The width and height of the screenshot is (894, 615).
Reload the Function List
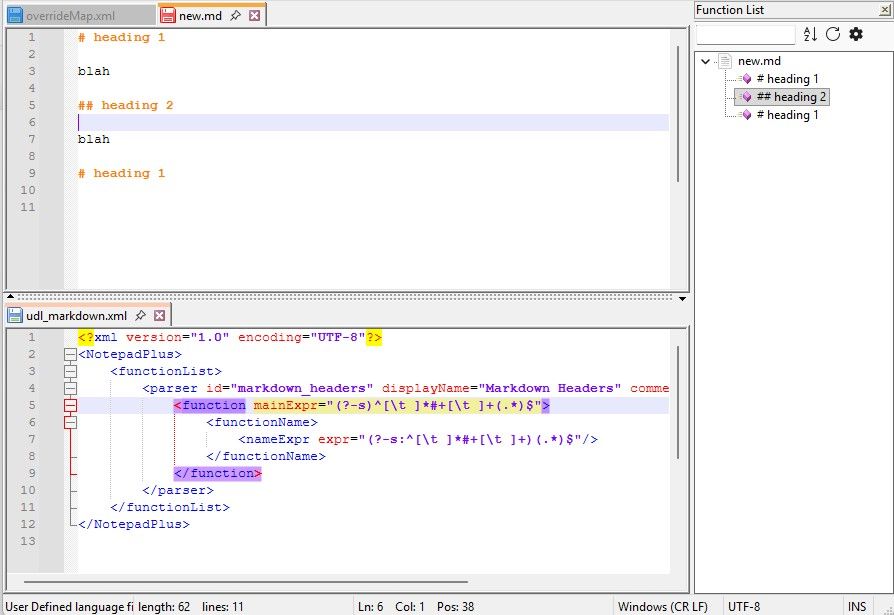pos(833,34)
